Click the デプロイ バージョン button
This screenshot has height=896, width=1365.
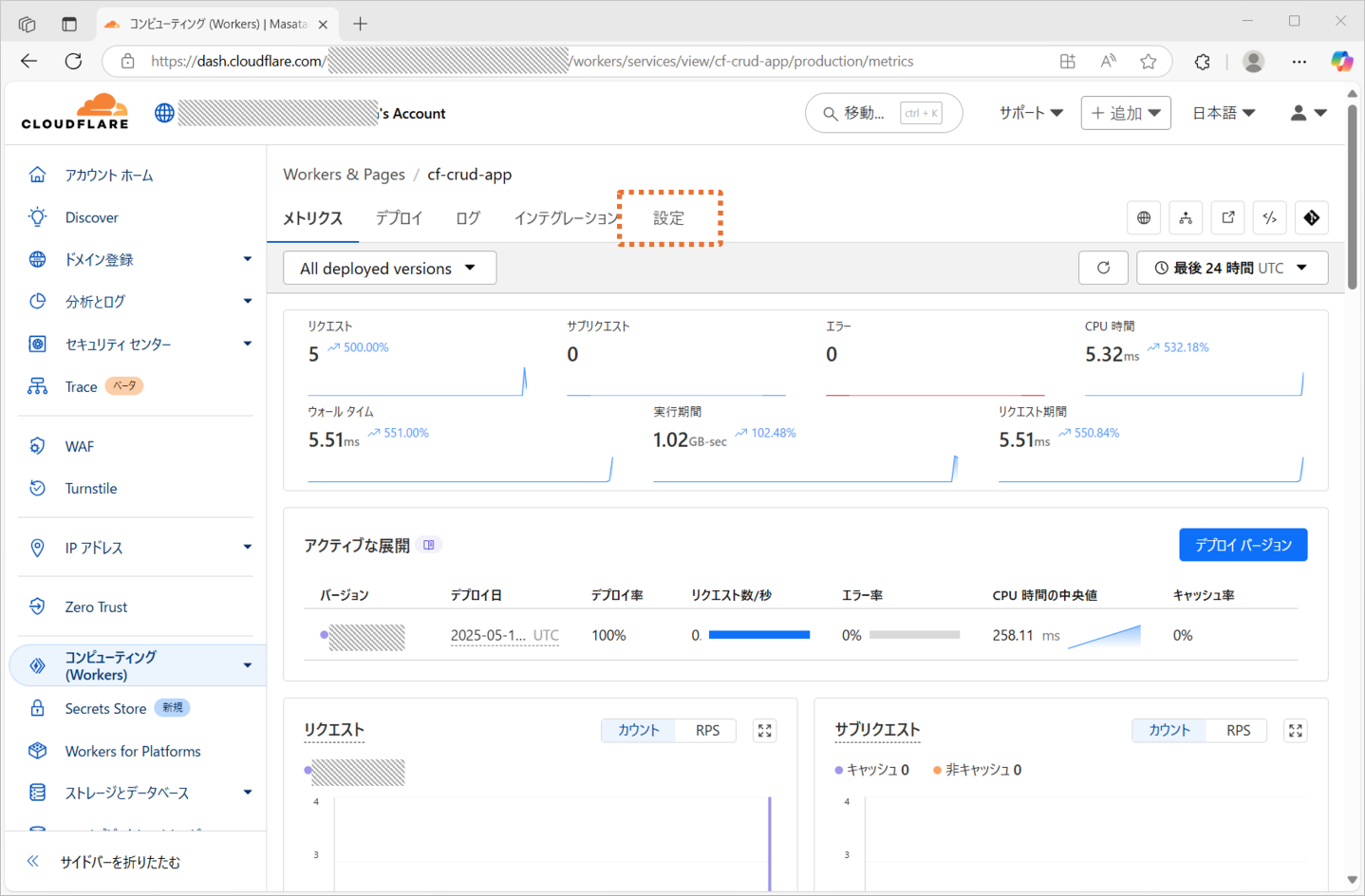1243,545
